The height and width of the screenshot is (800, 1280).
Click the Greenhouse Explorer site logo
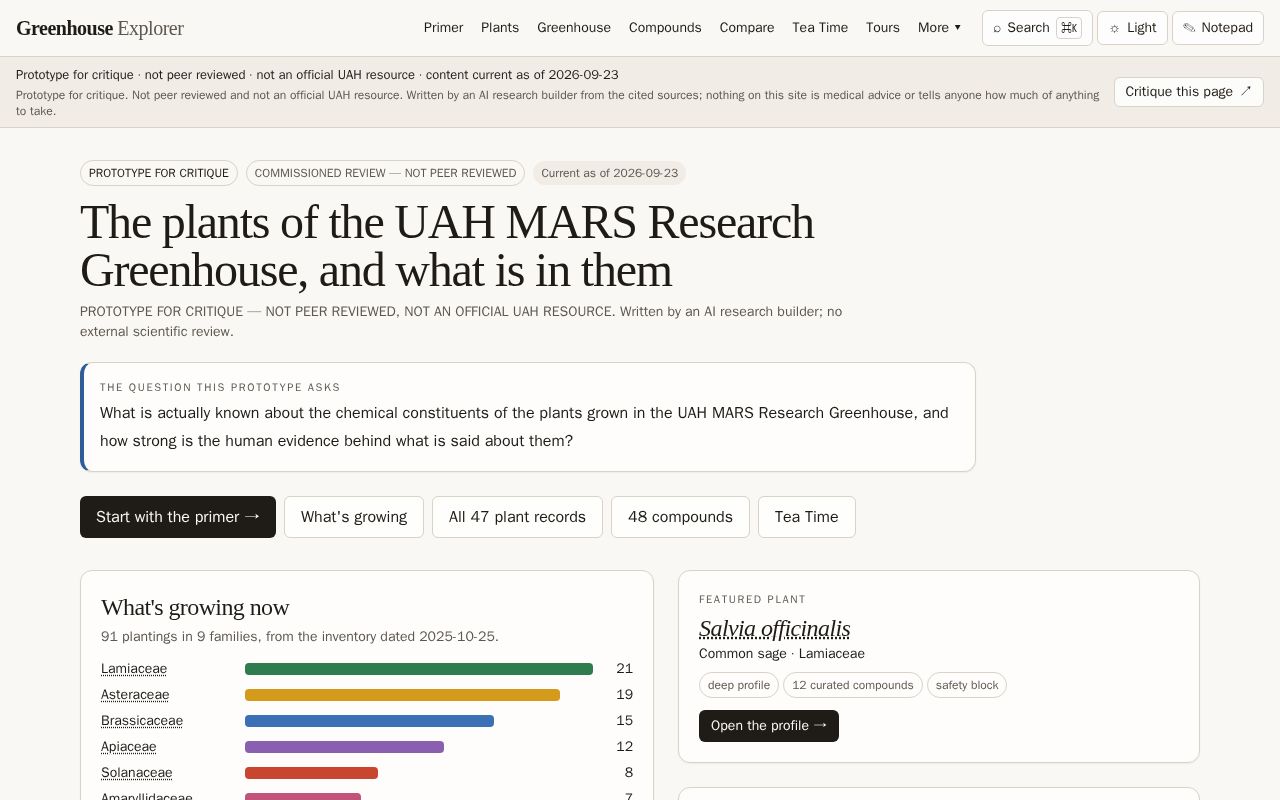pos(100,28)
